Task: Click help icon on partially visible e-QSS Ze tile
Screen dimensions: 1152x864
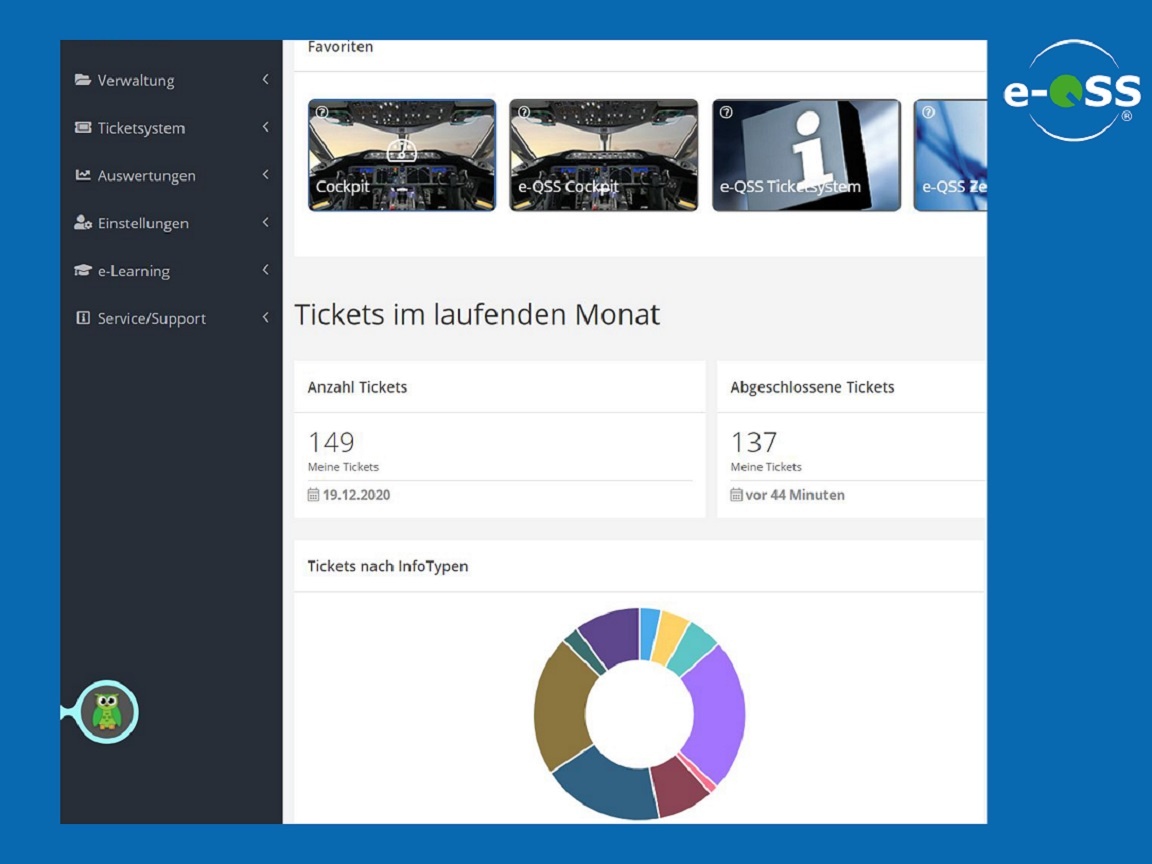Action: tap(928, 112)
